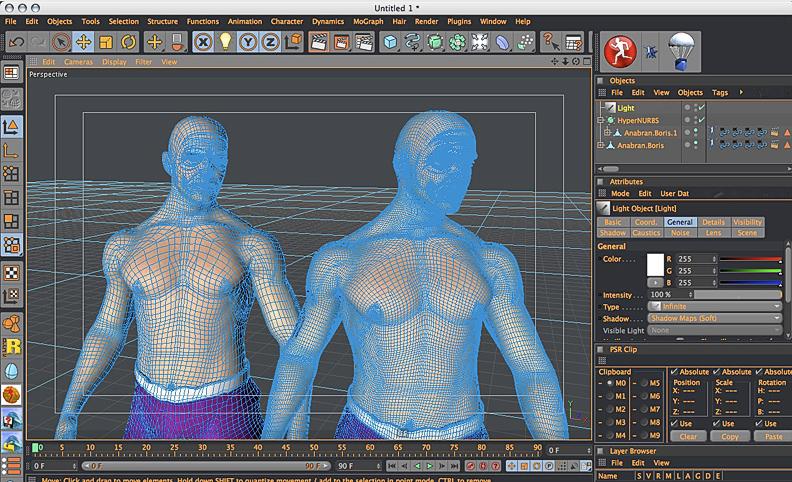Screen dimensions: 792x482
Task: Activate the Rotate tool
Action: tap(128, 42)
